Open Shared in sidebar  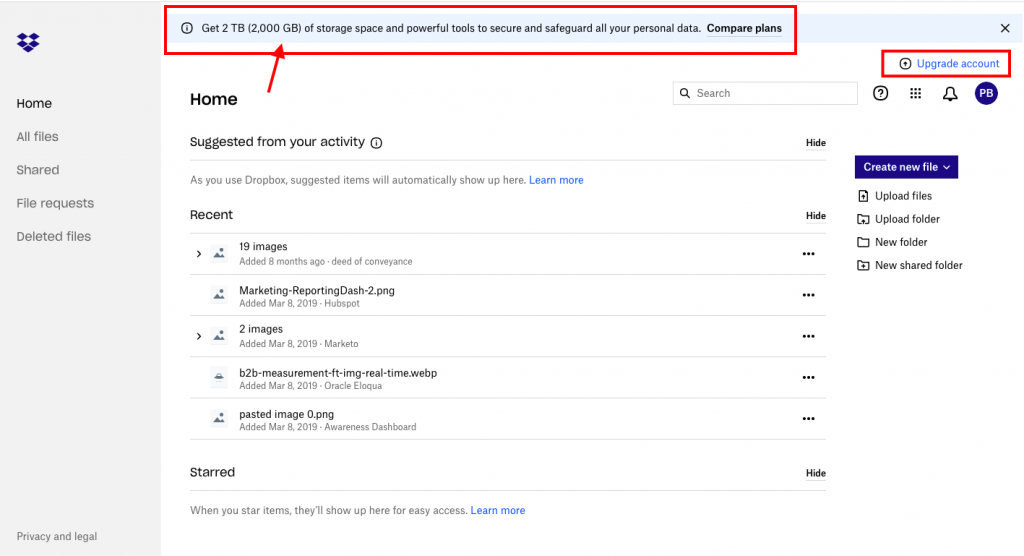[x=38, y=170]
